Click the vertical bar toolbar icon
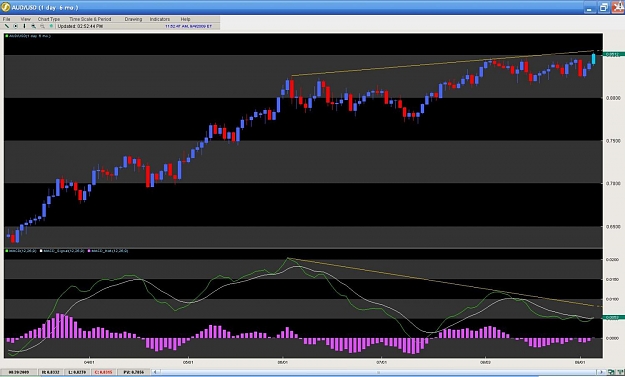Image resolution: width=625 pixels, height=377 pixels. [x=24, y=26]
